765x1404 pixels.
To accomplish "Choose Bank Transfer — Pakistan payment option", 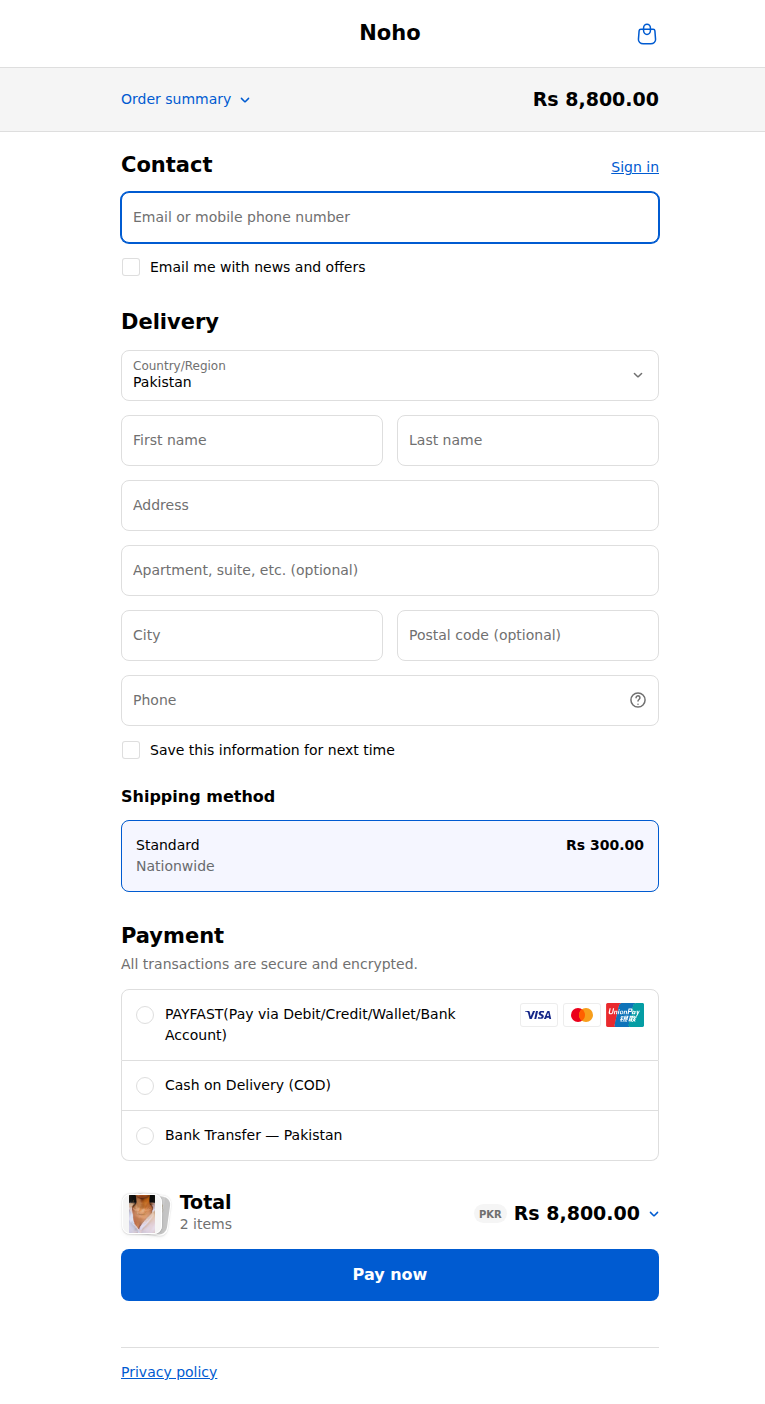I will 145,1135.
